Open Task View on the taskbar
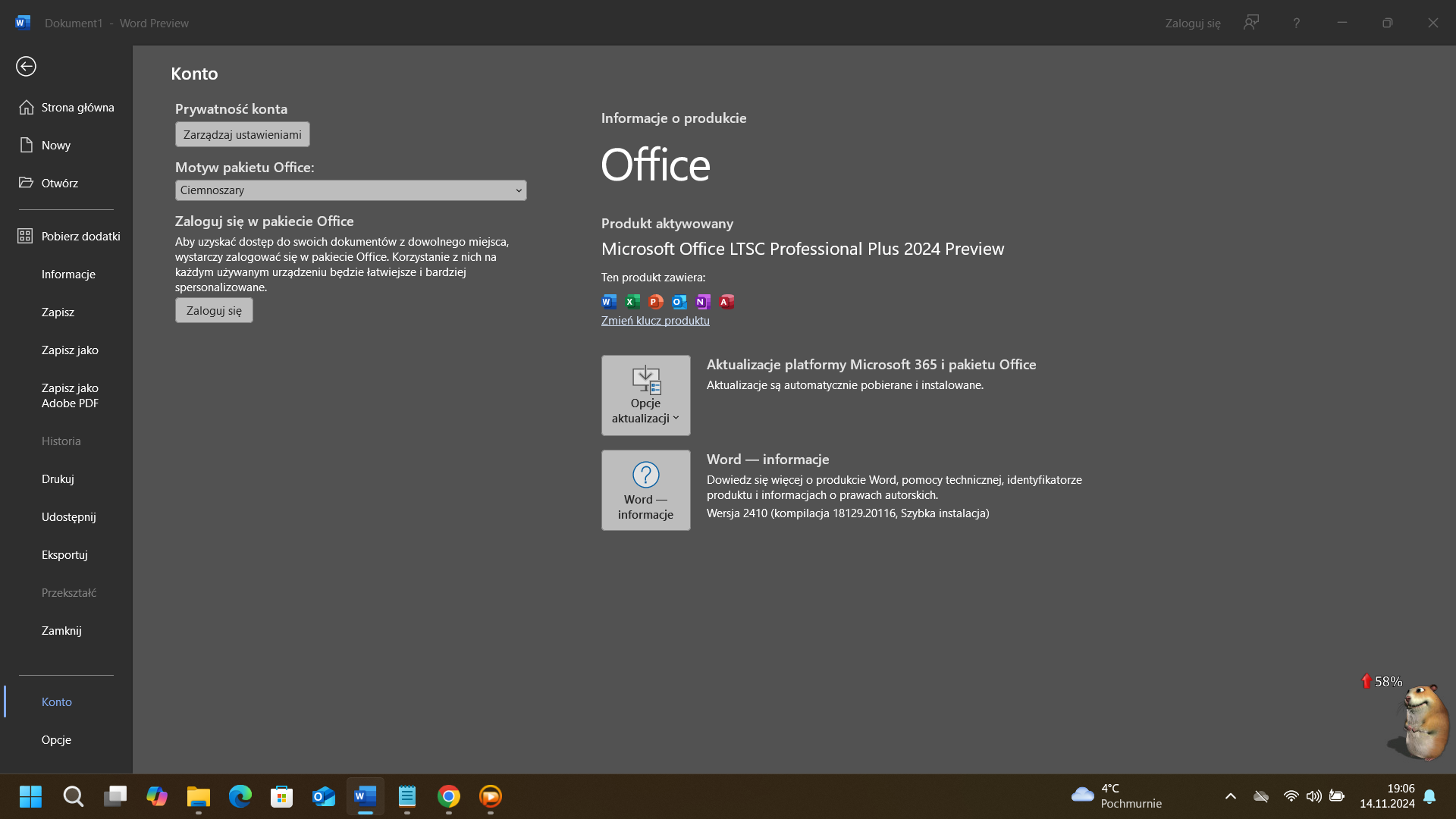1456x819 pixels. 115,796
